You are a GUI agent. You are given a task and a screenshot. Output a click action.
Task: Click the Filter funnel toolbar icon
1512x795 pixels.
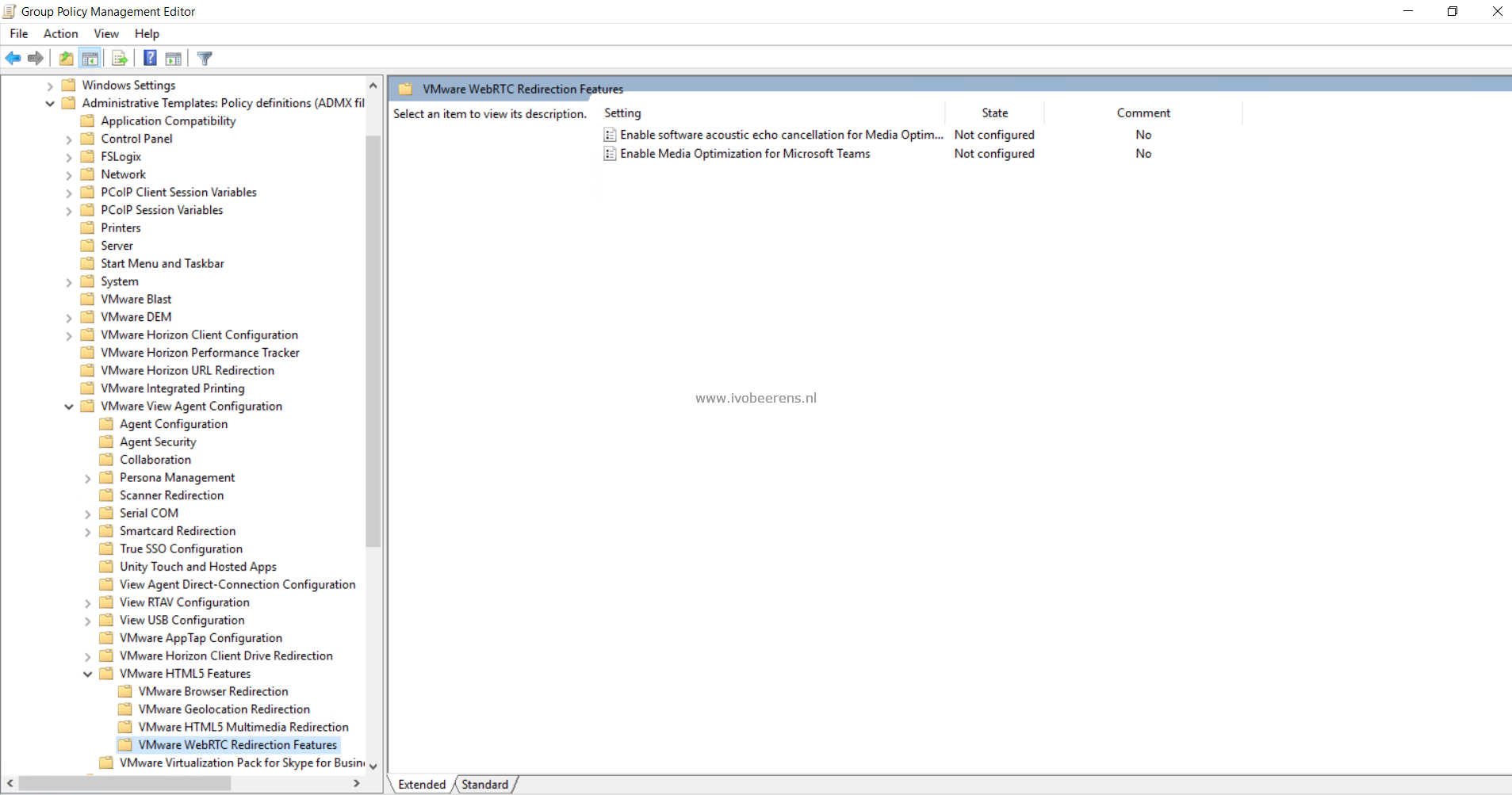point(205,58)
